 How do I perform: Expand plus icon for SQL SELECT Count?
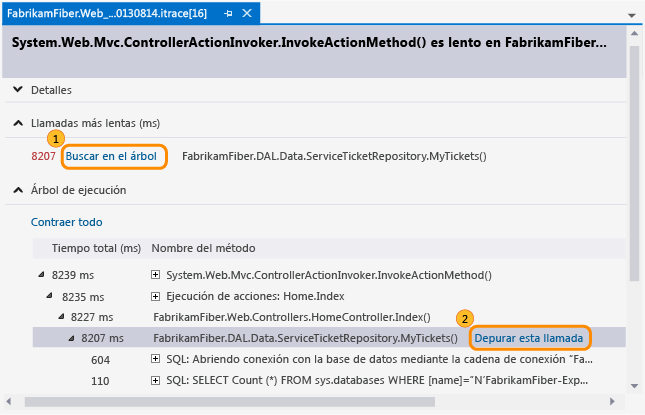[x=156, y=381]
